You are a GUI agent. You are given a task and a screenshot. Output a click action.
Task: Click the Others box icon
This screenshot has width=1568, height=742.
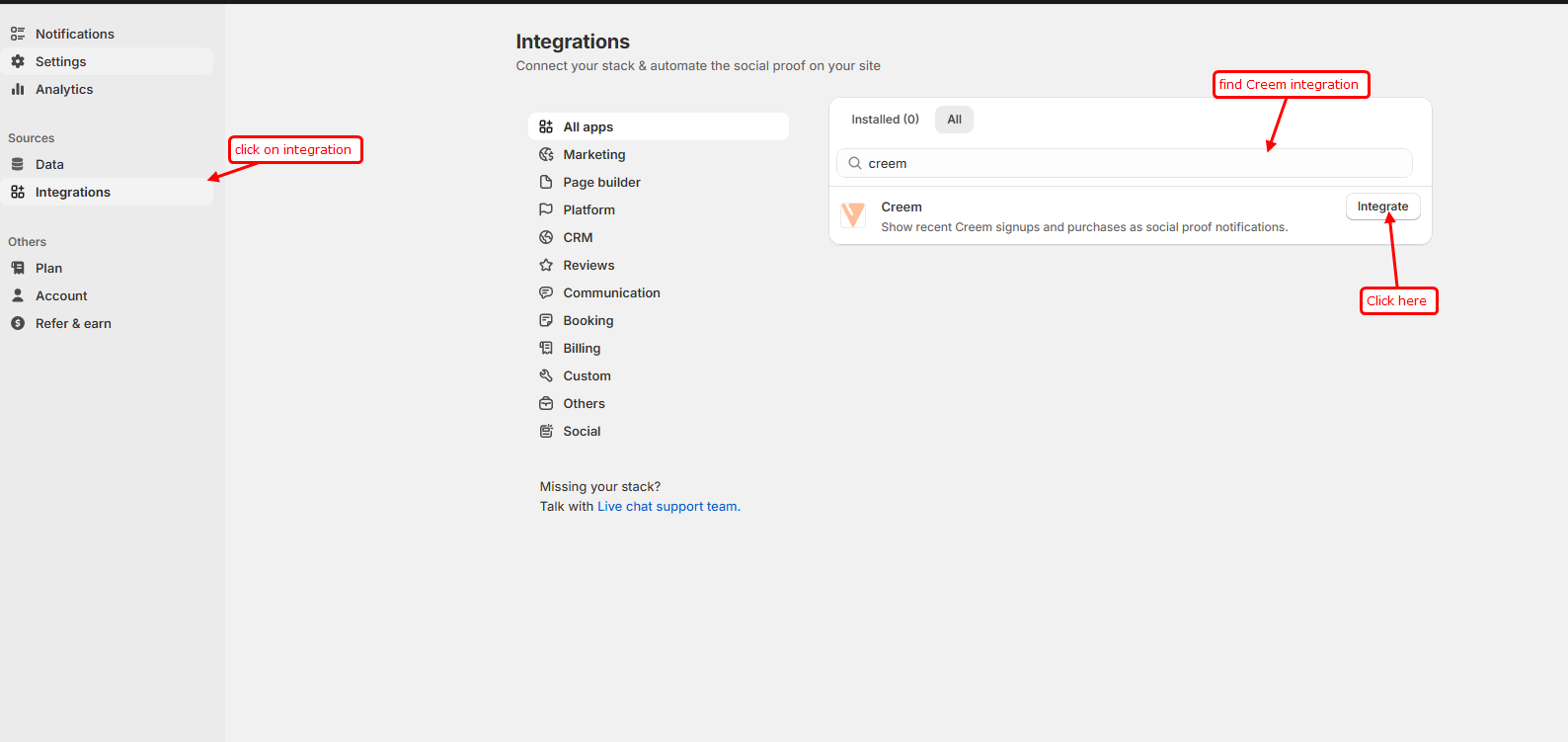coord(546,403)
